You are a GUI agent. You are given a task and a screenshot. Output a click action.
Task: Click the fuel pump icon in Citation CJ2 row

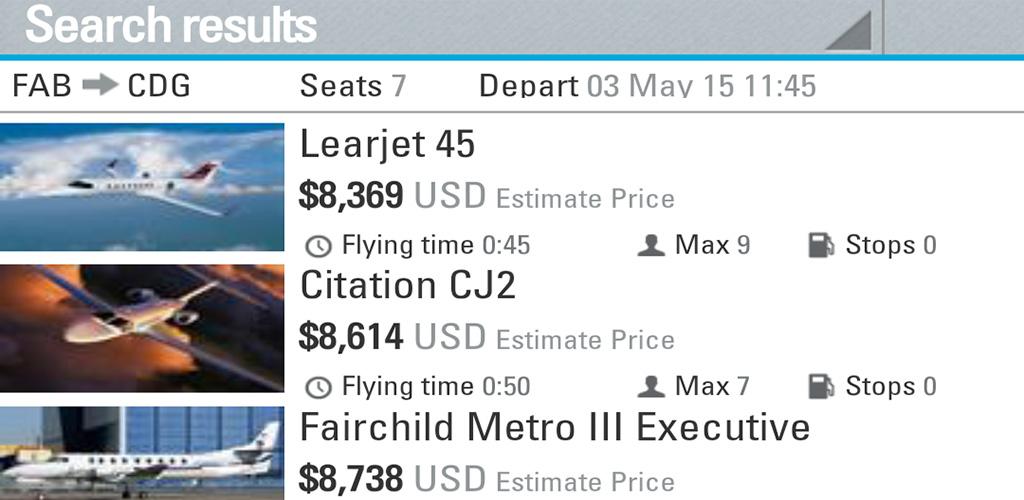822,386
